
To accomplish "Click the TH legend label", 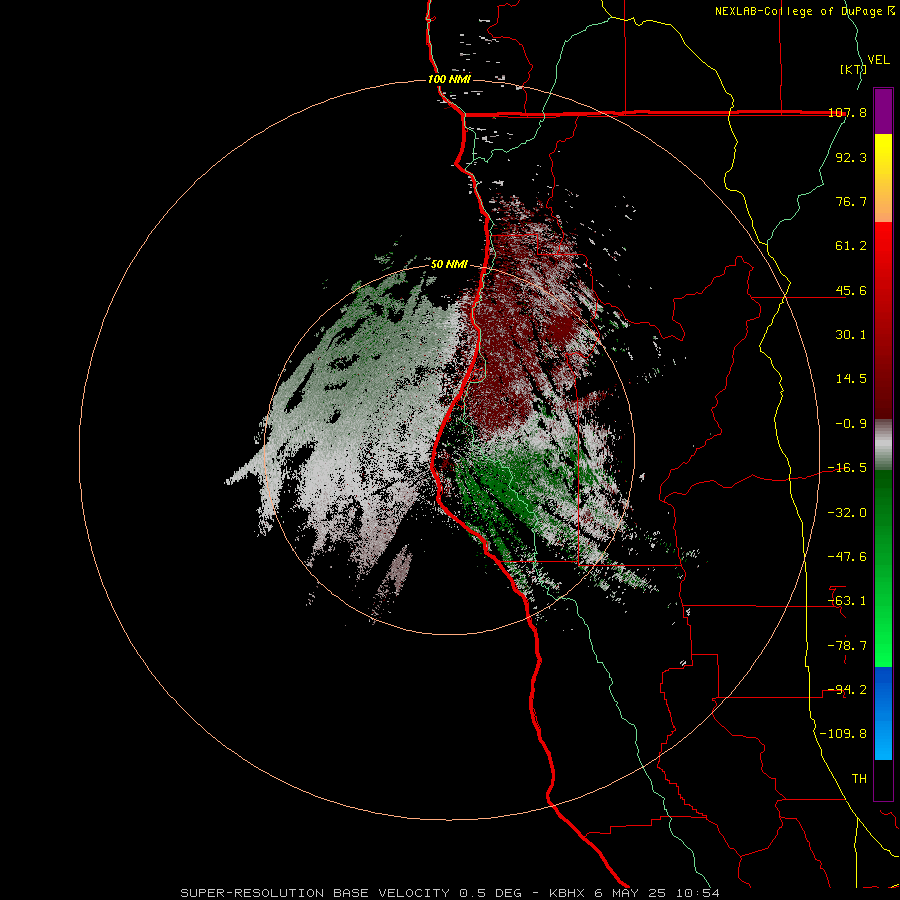I will (x=859, y=779).
